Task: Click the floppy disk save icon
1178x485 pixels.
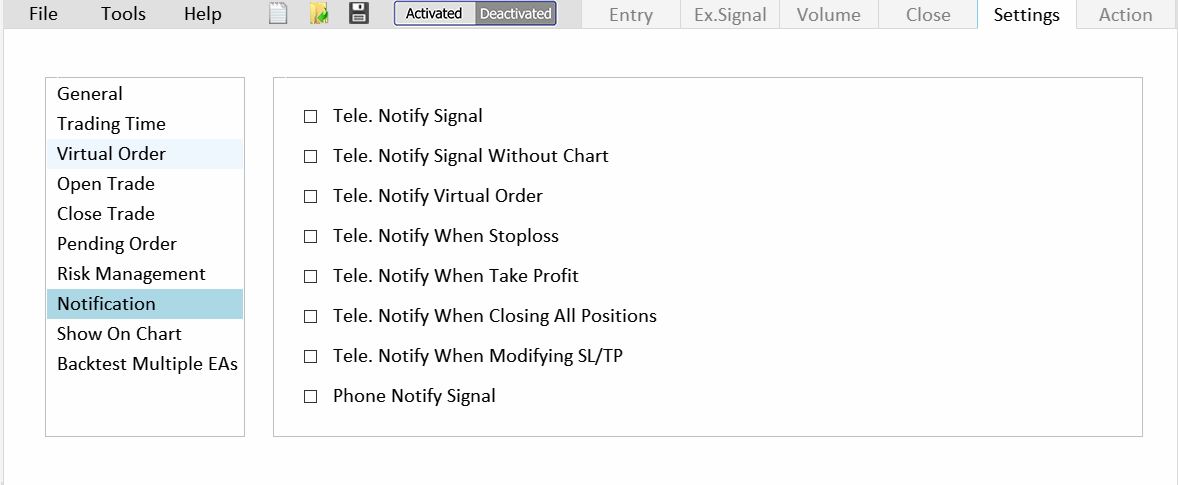Action: (359, 14)
